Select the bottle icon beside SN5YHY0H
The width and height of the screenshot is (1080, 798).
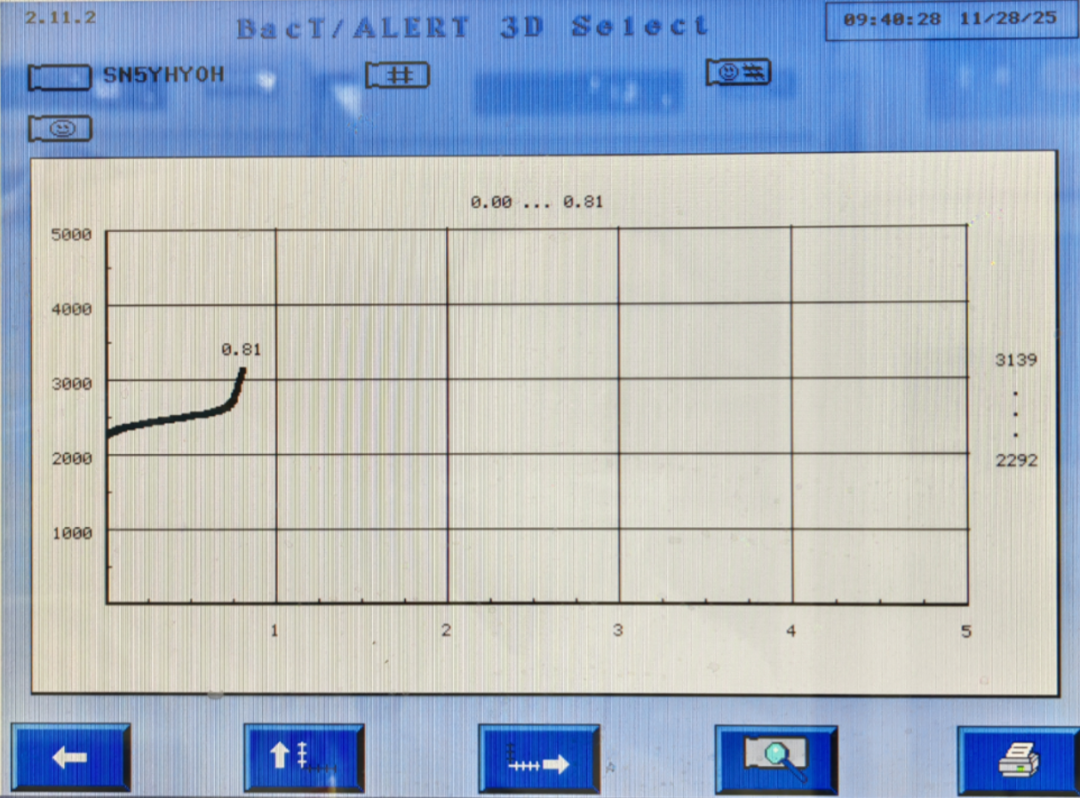point(59,77)
